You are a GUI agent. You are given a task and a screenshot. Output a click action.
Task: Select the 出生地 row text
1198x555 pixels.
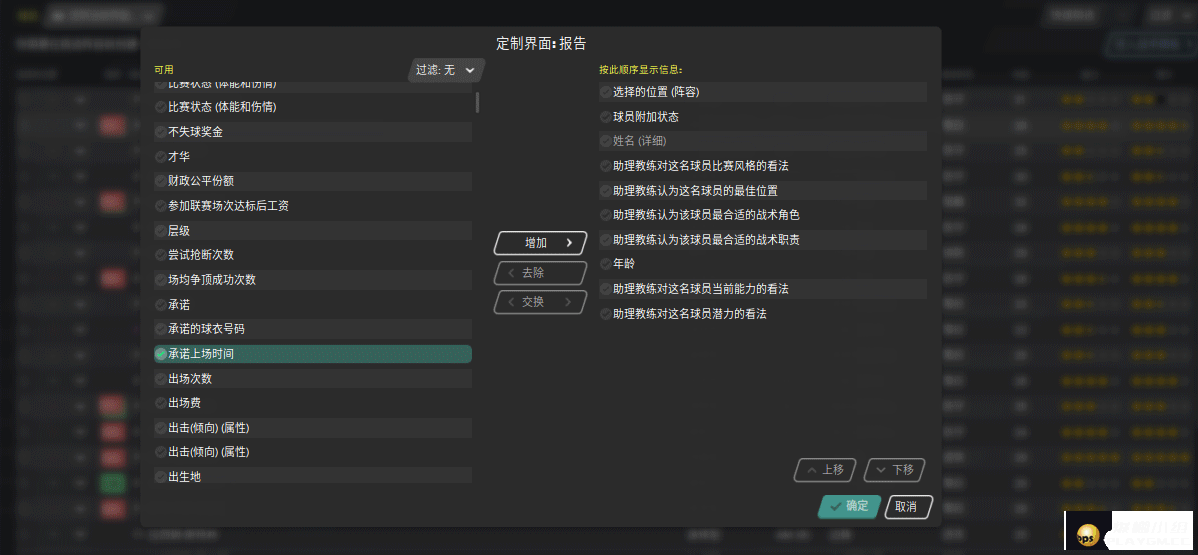tap(184, 477)
